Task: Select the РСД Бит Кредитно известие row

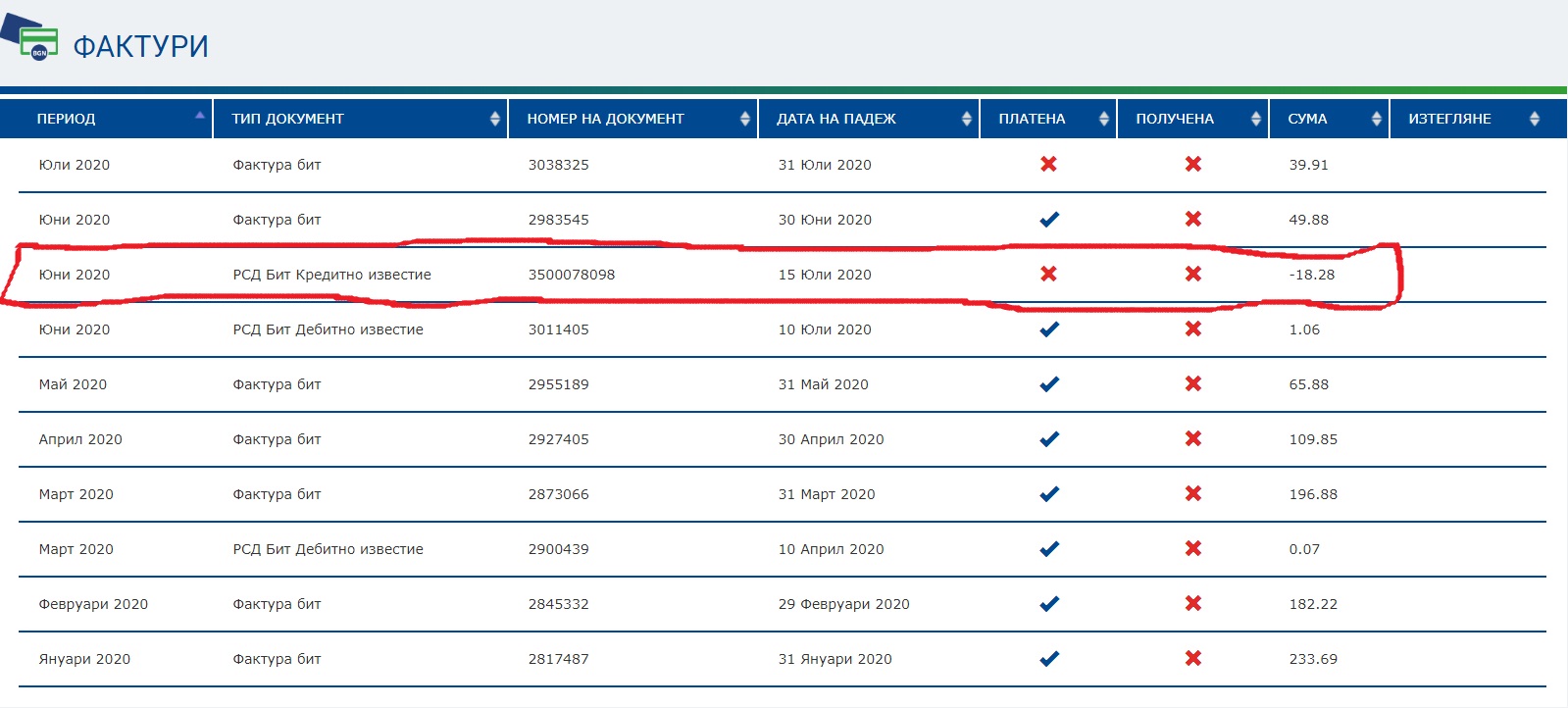Action: (x=331, y=275)
